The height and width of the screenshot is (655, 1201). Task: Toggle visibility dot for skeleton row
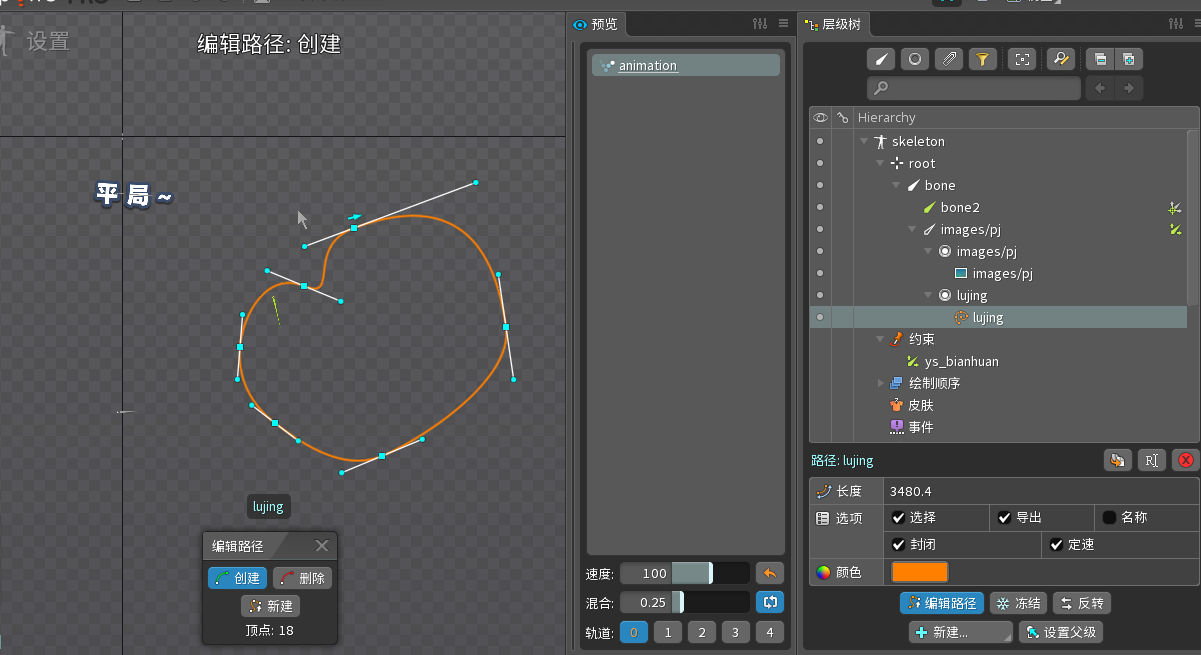820,141
